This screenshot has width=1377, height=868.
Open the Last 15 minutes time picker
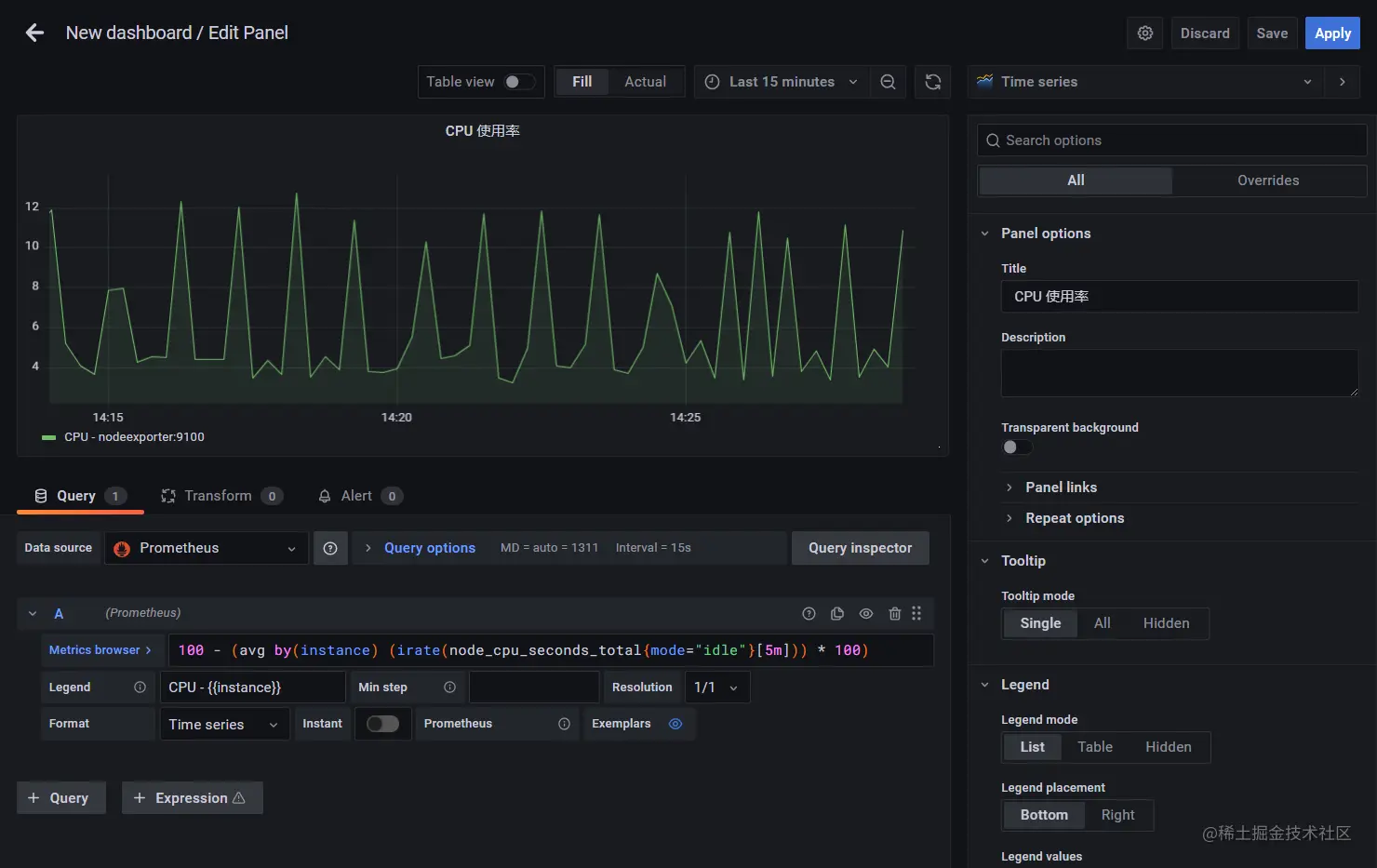pyautogui.click(x=780, y=82)
